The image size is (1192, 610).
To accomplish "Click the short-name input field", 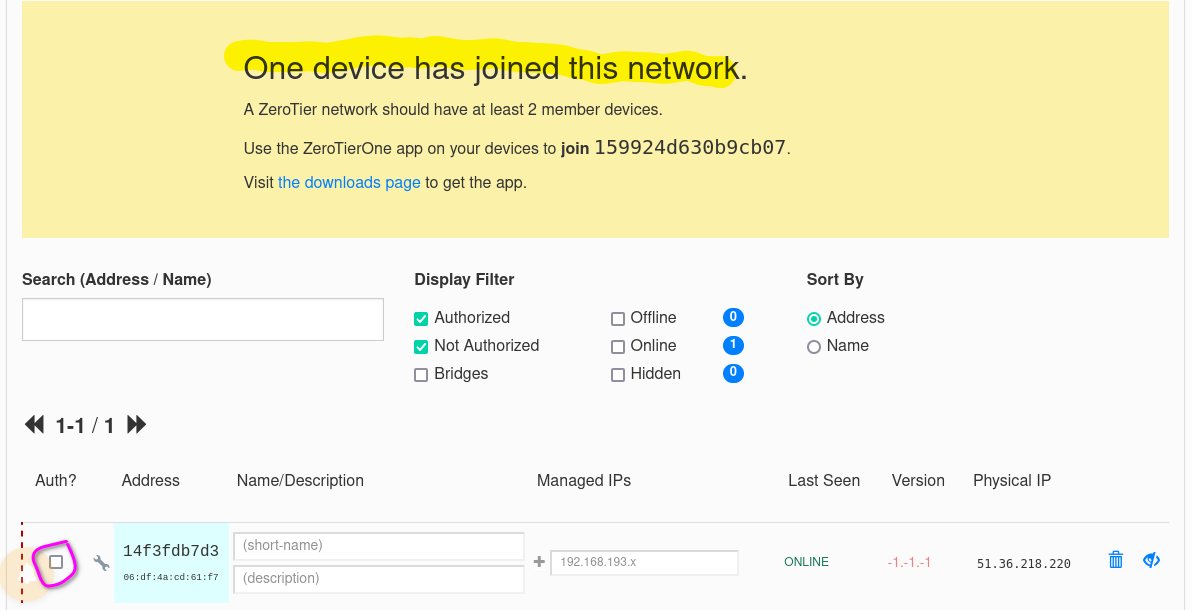I will pos(379,545).
